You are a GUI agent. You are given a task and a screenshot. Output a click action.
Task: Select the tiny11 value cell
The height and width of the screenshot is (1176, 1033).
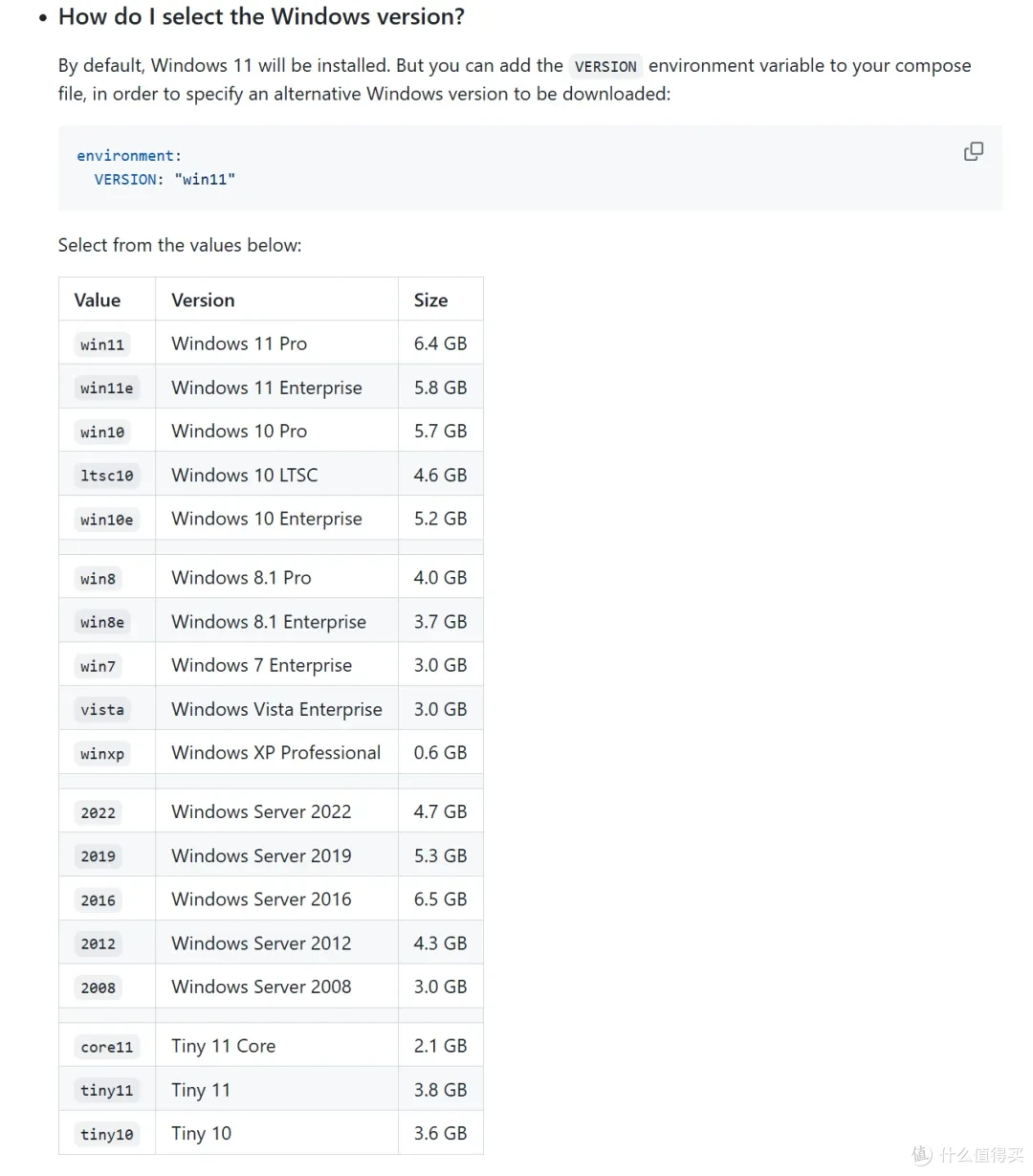tap(107, 1090)
